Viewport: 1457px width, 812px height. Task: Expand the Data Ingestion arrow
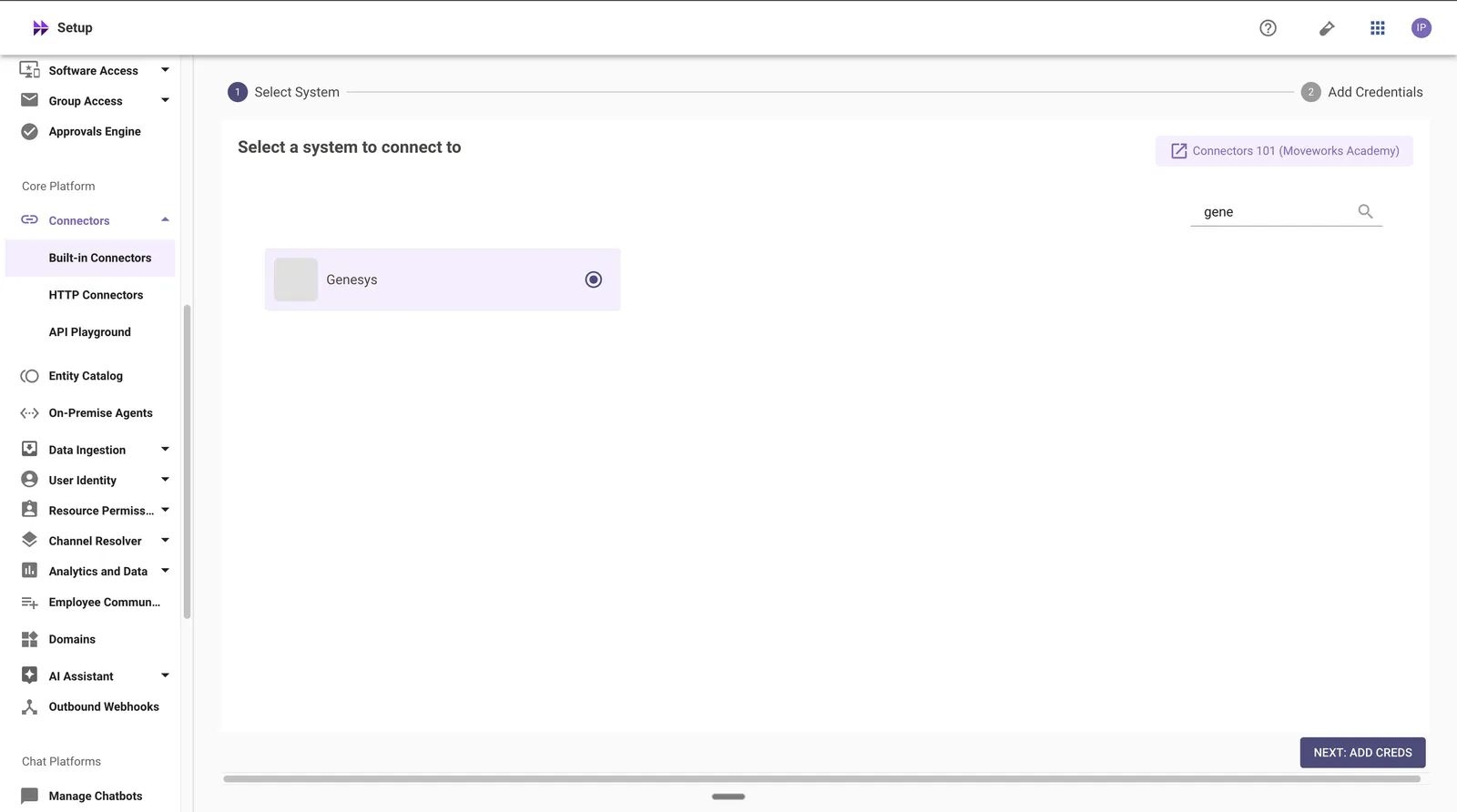(165, 449)
